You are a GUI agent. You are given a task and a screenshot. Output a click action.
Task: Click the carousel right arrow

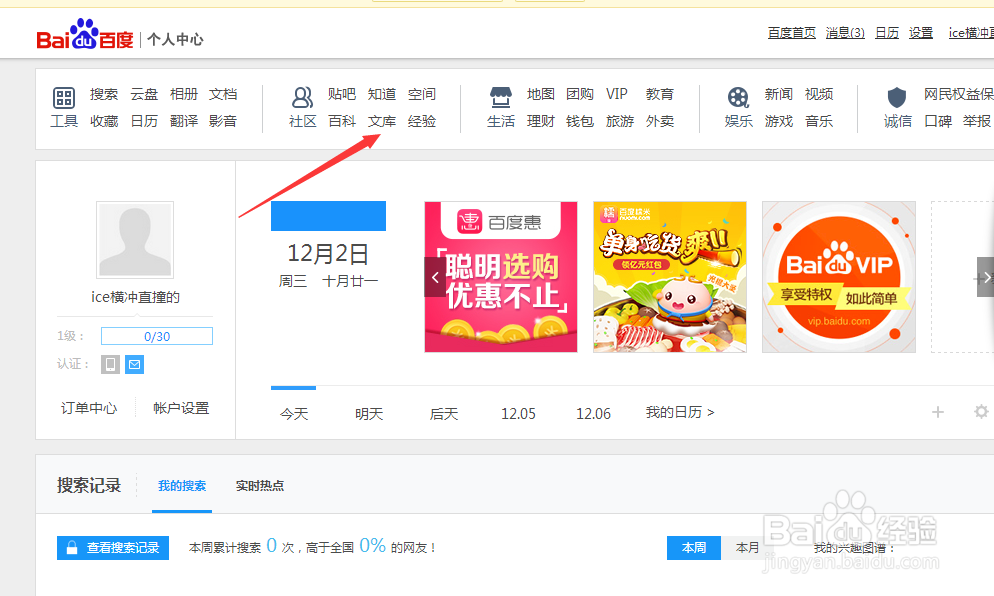coord(985,277)
